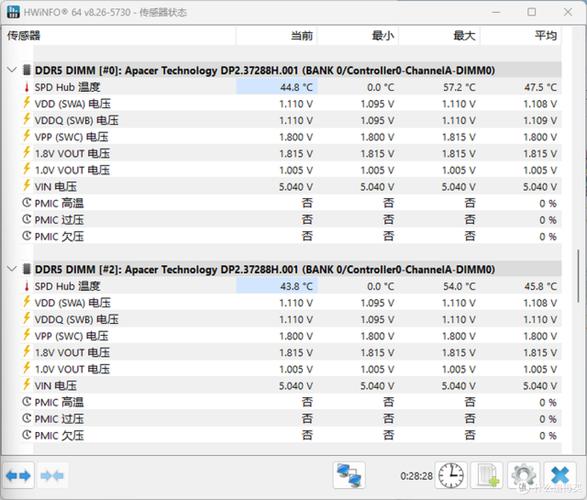Collapse the DDR5 DIMM [#0] sensor group
Image resolution: width=587 pixels, height=500 pixels.
click(x=12, y=70)
